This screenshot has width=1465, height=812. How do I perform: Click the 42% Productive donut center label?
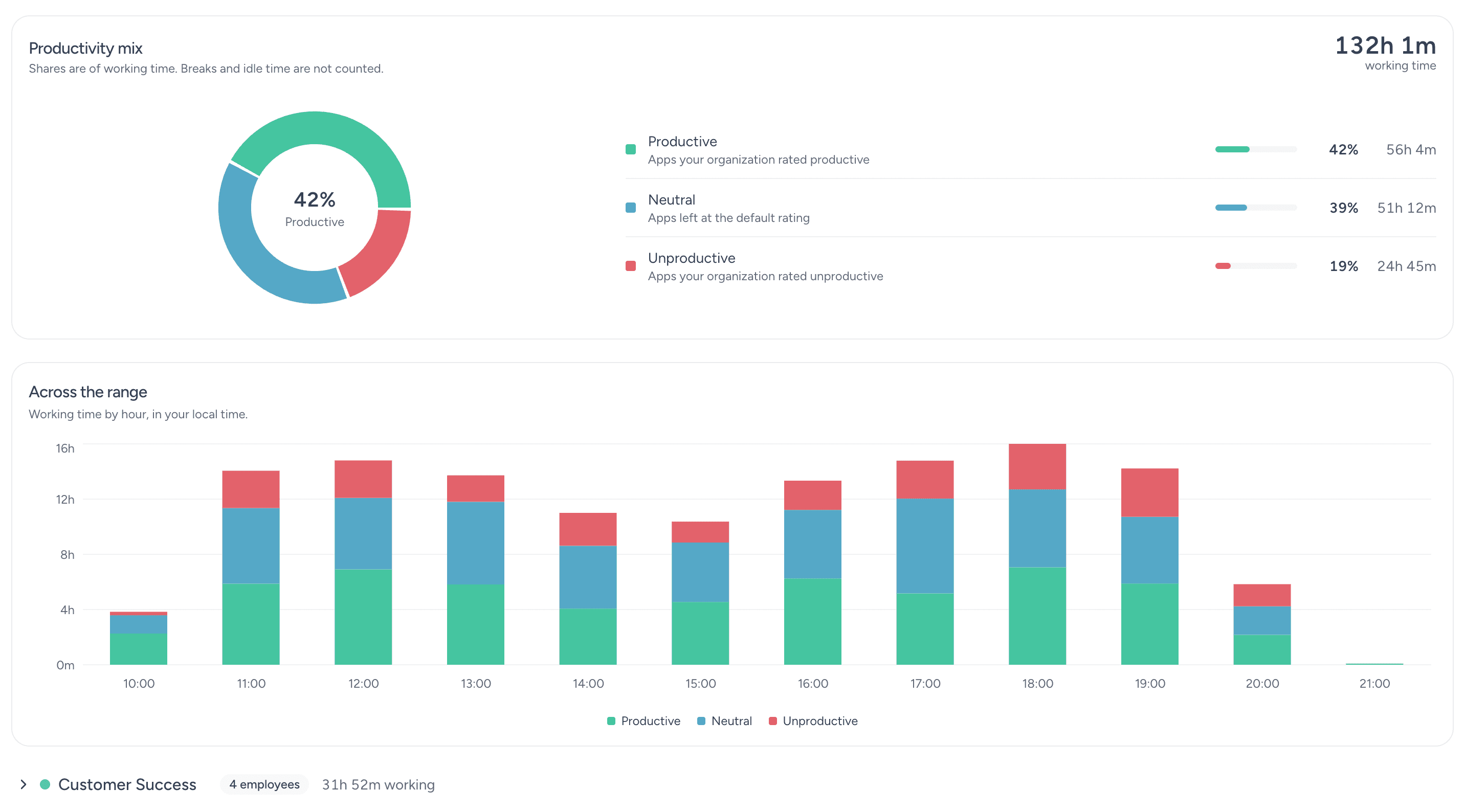tap(315, 208)
